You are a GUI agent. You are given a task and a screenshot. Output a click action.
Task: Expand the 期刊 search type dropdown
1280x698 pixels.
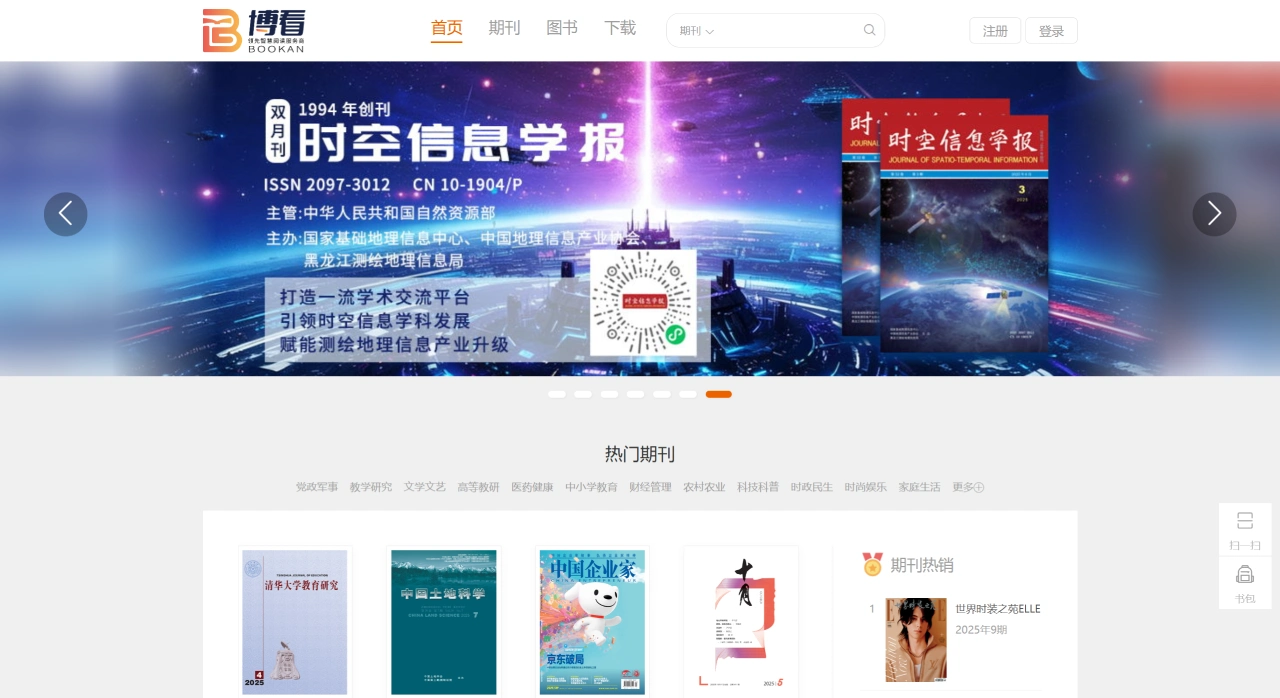(x=697, y=31)
